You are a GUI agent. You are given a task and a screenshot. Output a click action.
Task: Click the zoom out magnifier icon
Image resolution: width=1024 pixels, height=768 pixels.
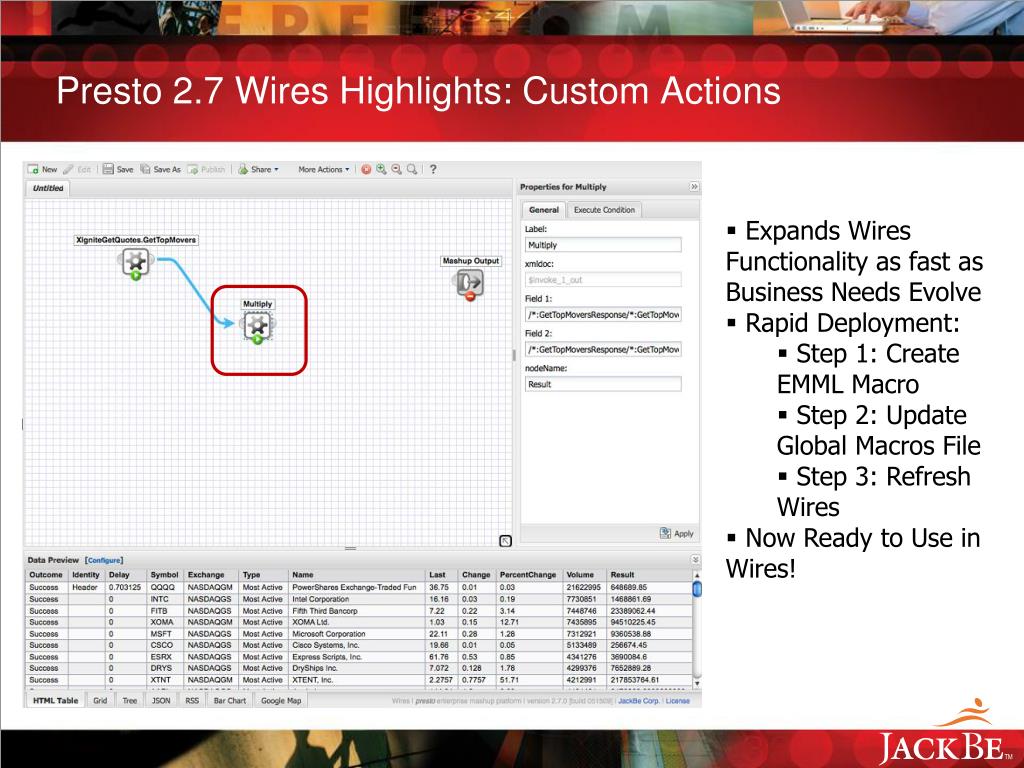tap(396, 169)
